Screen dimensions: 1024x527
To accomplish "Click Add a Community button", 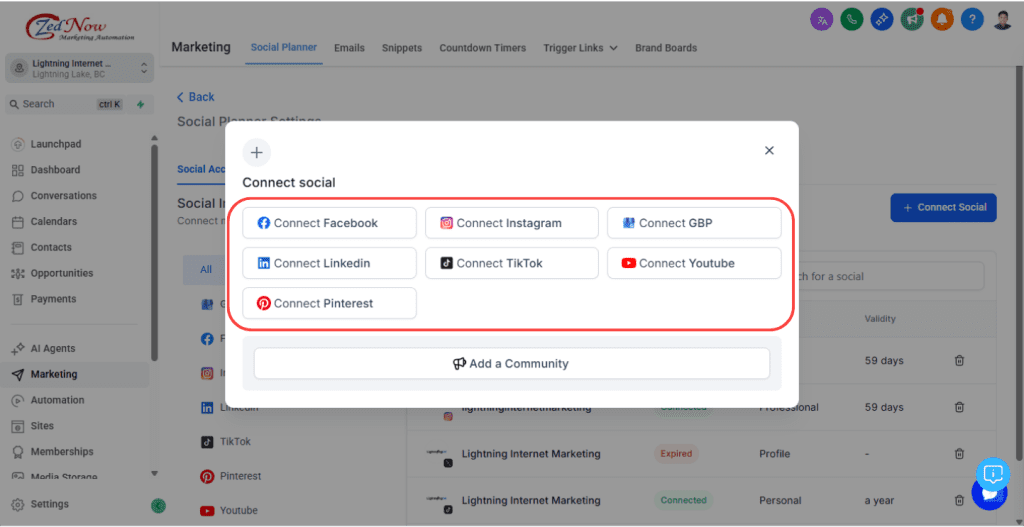I will [x=511, y=363].
